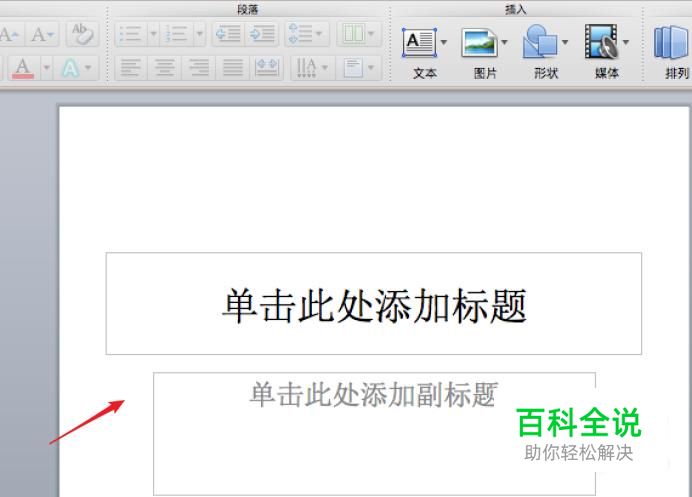Open the 形状 dropdown arrow
This screenshot has width=692, height=497.
click(565, 42)
